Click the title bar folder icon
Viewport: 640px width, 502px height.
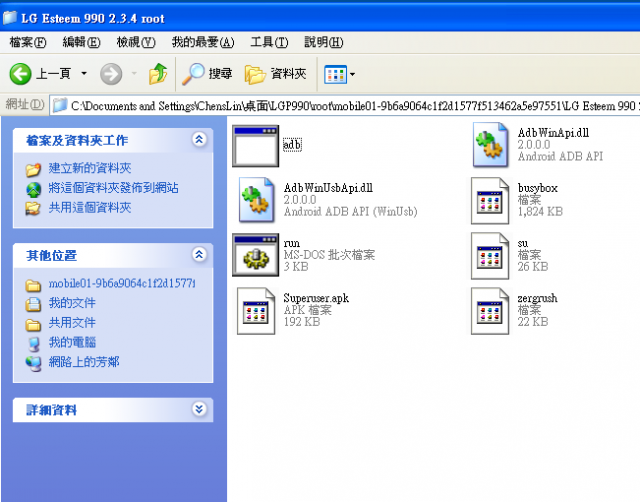tap(10, 18)
